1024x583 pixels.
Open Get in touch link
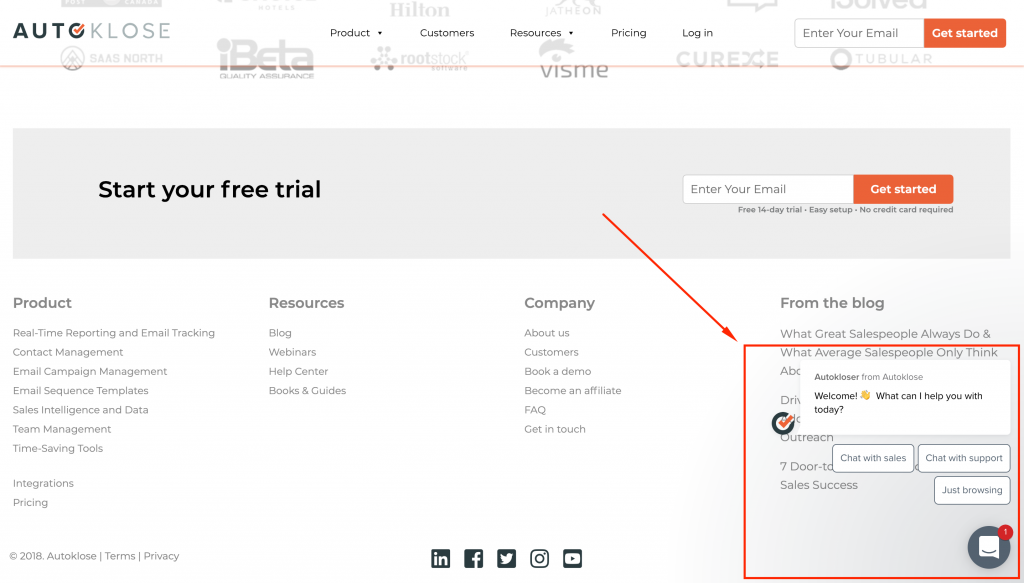tap(555, 430)
